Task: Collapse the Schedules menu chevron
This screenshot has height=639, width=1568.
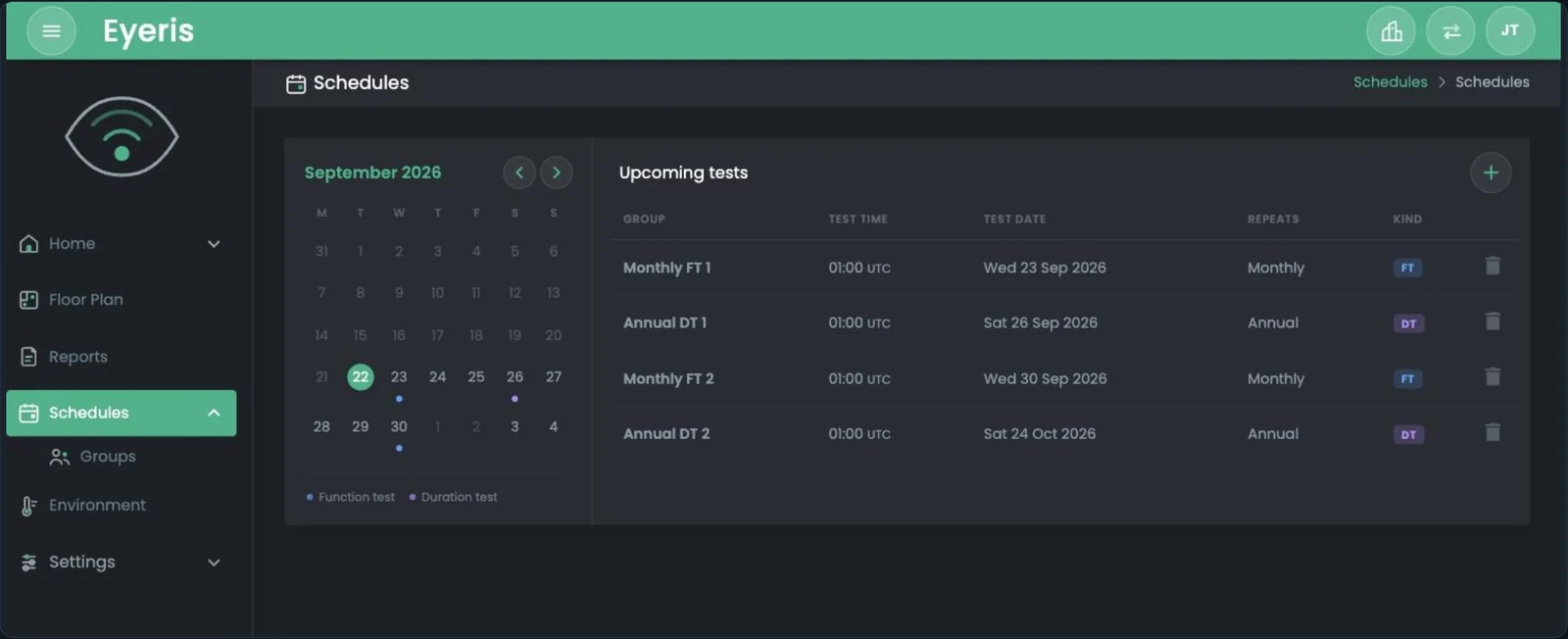Action: click(x=214, y=413)
